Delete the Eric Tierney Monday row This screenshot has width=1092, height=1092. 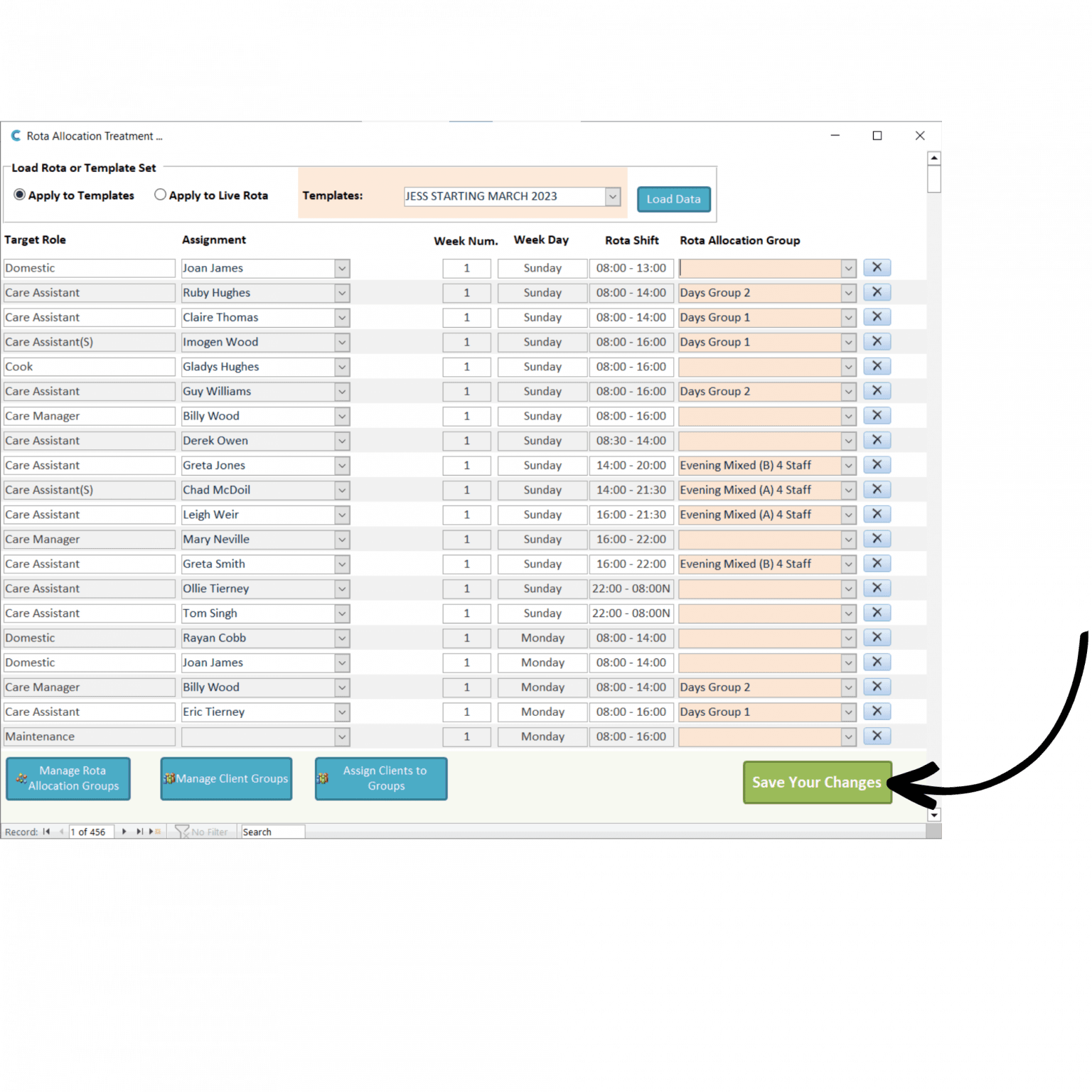coord(877,712)
